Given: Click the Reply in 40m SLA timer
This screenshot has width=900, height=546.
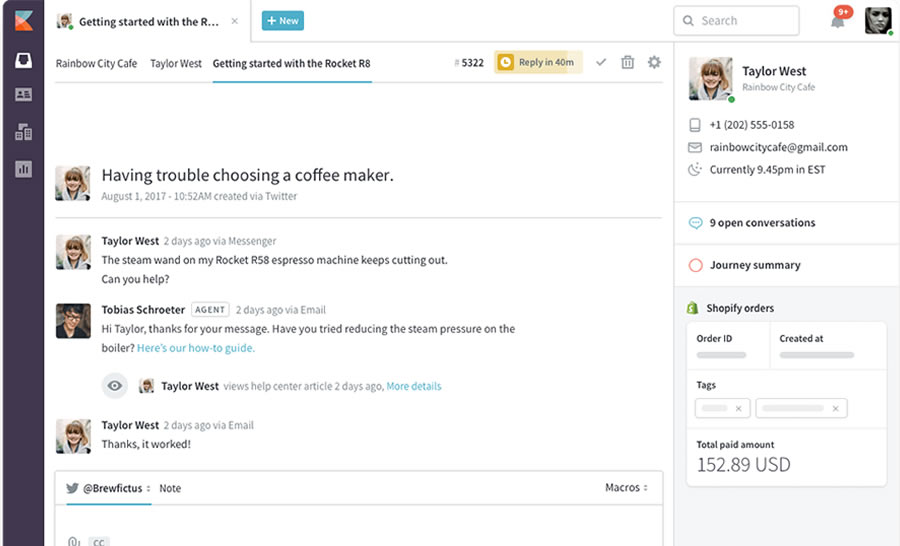Looking at the screenshot, I should tap(538, 62).
